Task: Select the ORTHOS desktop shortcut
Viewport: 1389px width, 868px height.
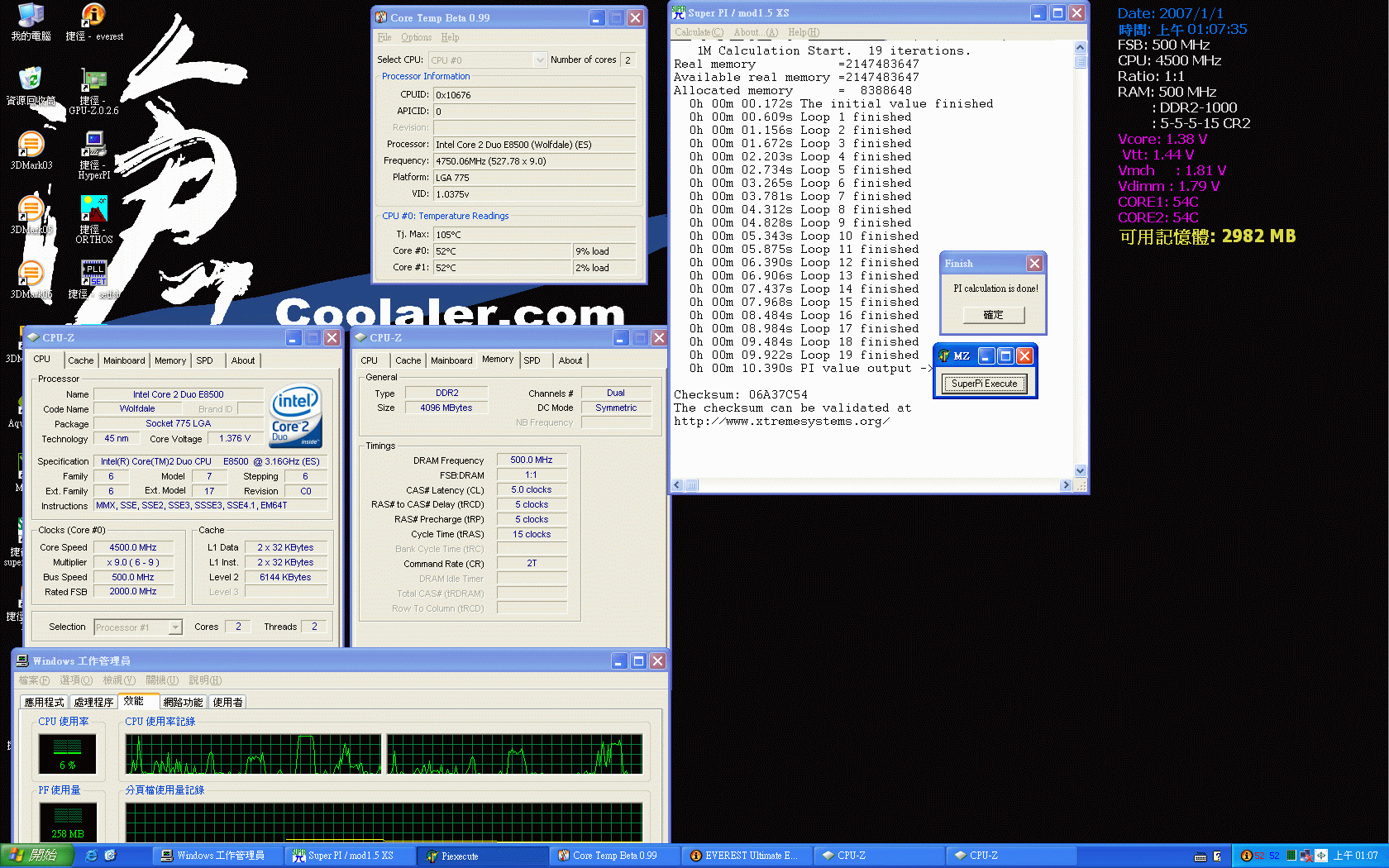Action: [93, 220]
